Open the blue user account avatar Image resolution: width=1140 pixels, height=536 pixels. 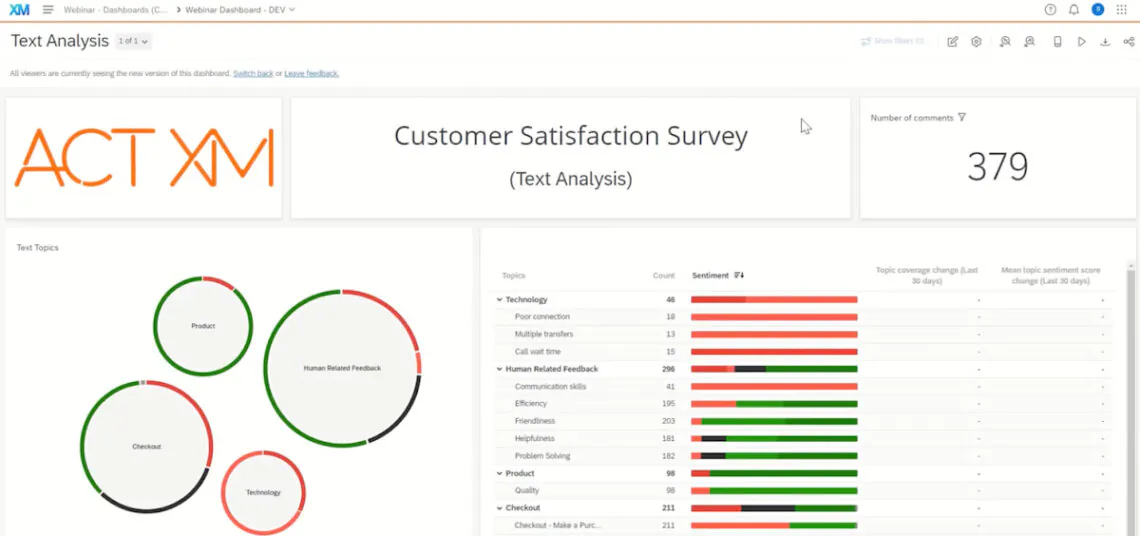(1097, 9)
